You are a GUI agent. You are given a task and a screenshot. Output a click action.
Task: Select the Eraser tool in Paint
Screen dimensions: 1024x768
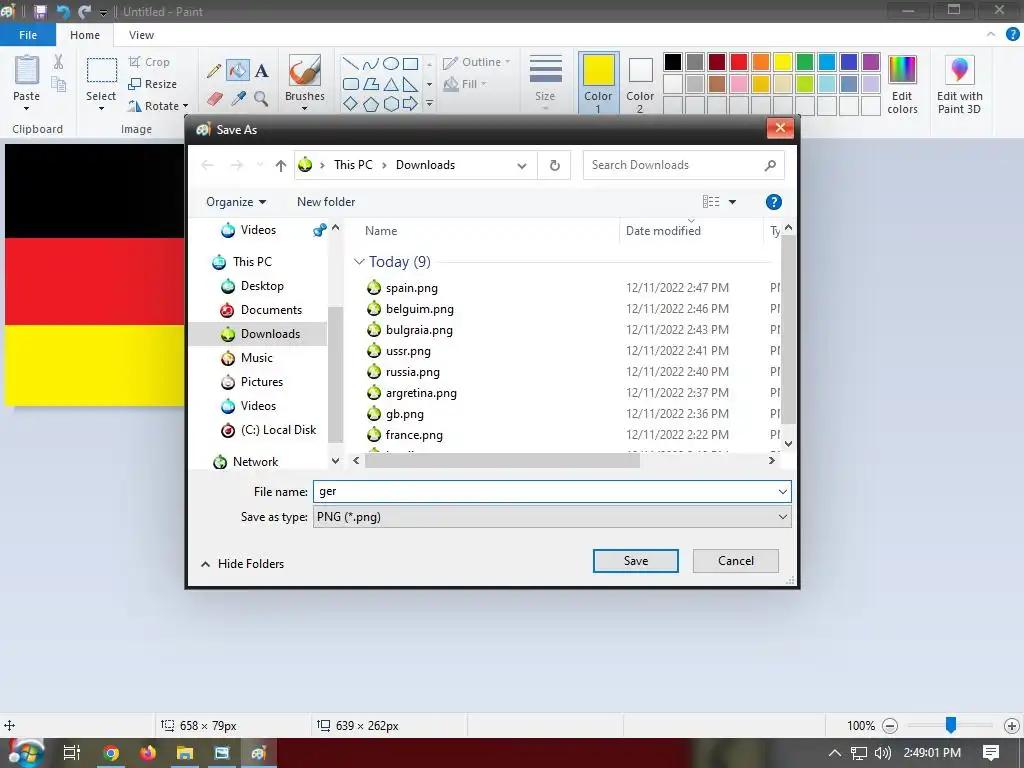click(214, 99)
